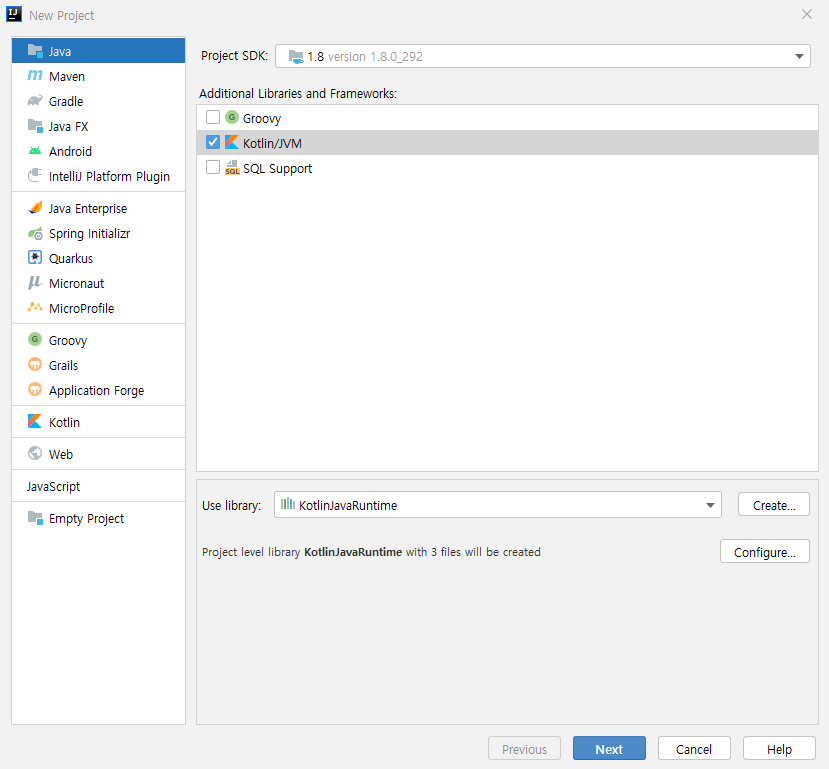Image resolution: width=829 pixels, height=769 pixels.
Task: Click the Application Forge icon
Action: [35, 390]
